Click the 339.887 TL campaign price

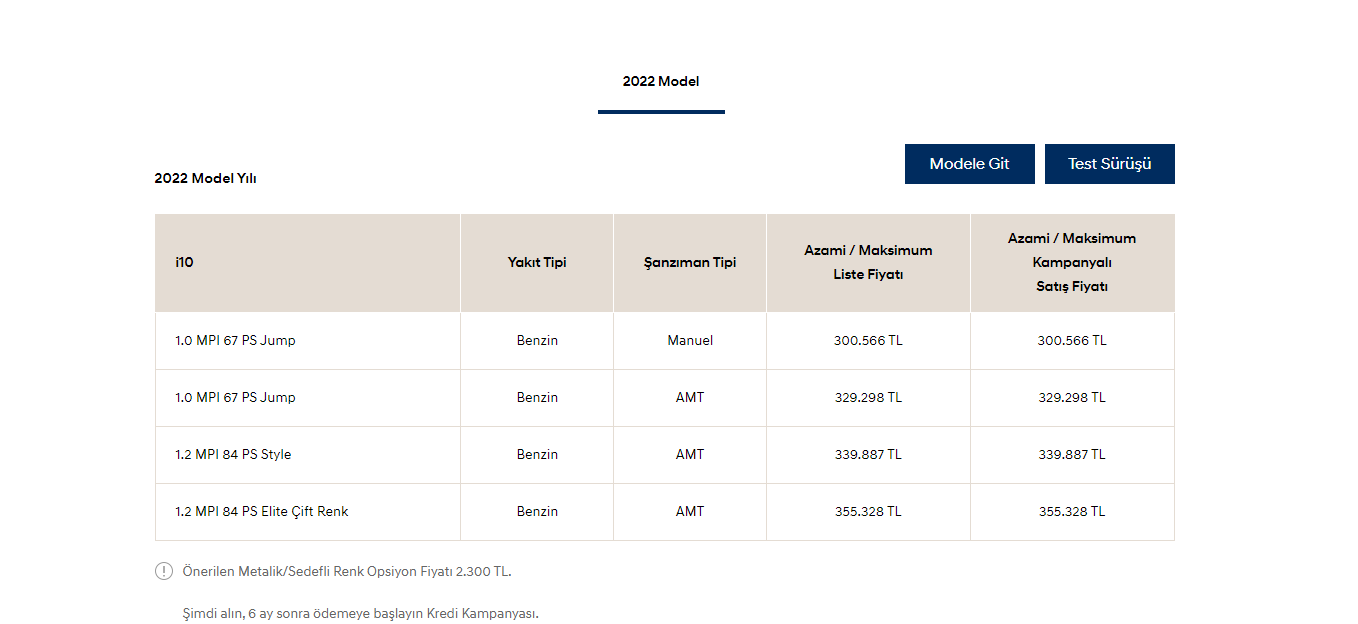[1072, 454]
